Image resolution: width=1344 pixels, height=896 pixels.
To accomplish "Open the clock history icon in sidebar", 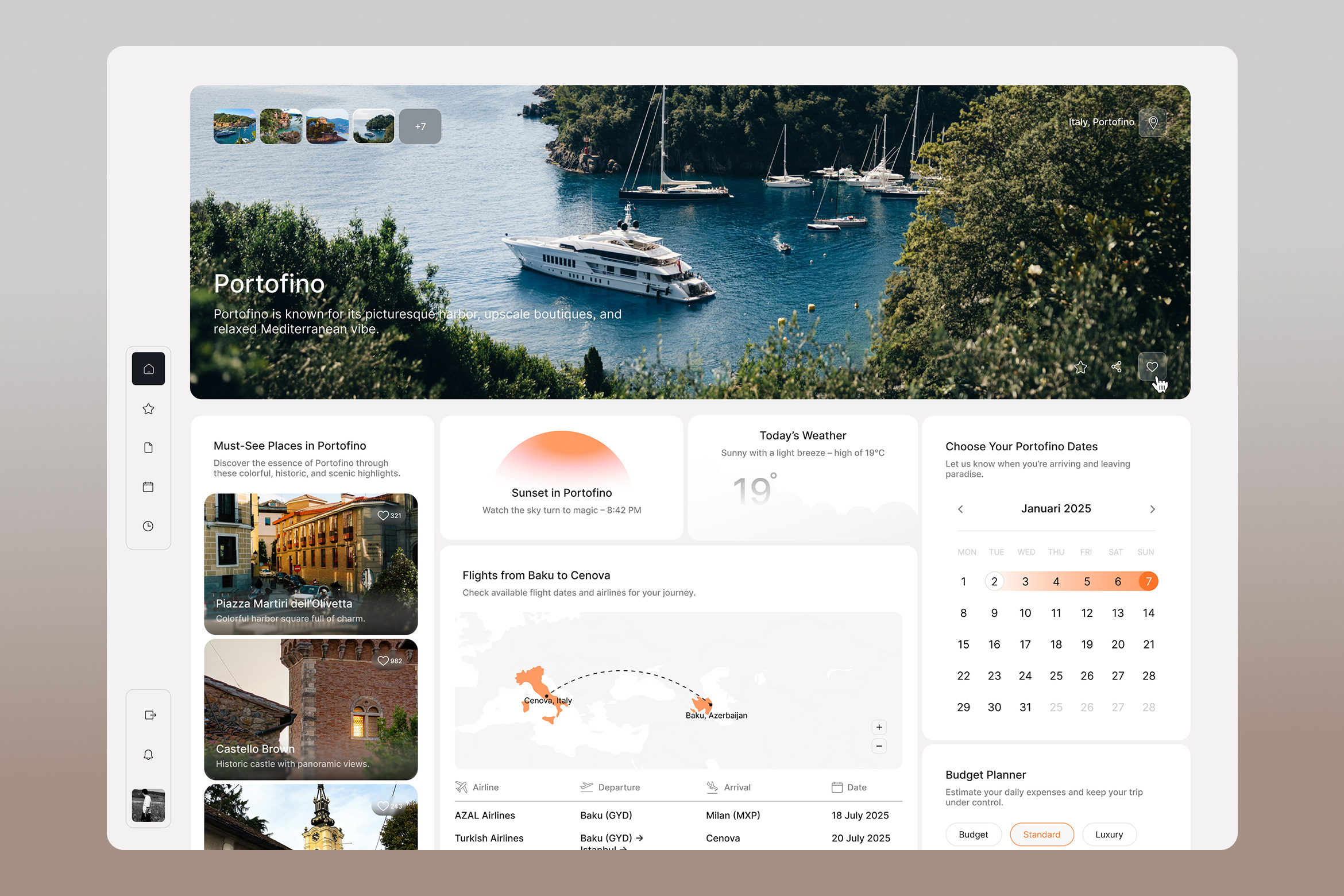I will (148, 526).
